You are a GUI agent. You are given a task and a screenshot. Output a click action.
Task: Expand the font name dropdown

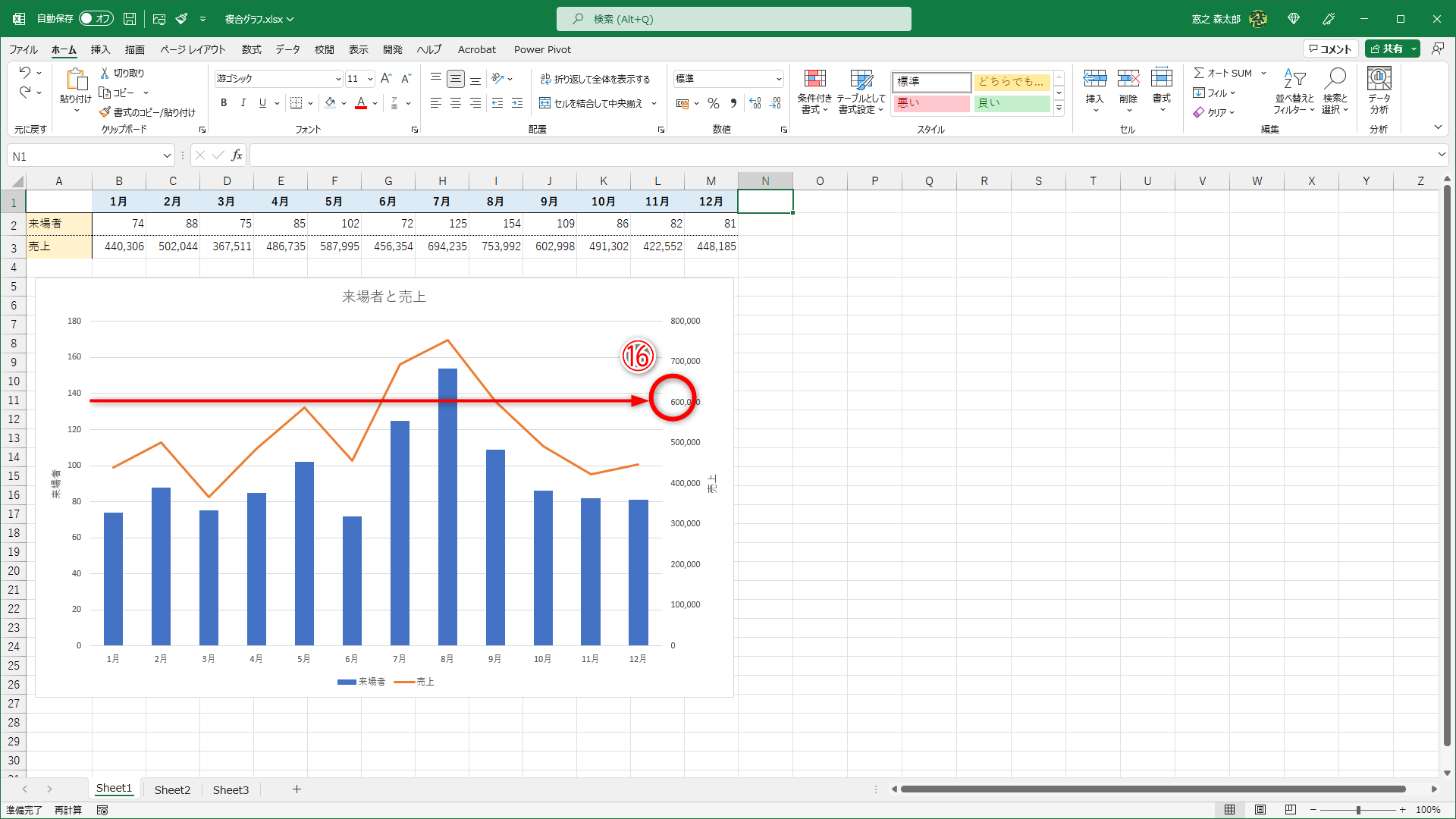338,79
